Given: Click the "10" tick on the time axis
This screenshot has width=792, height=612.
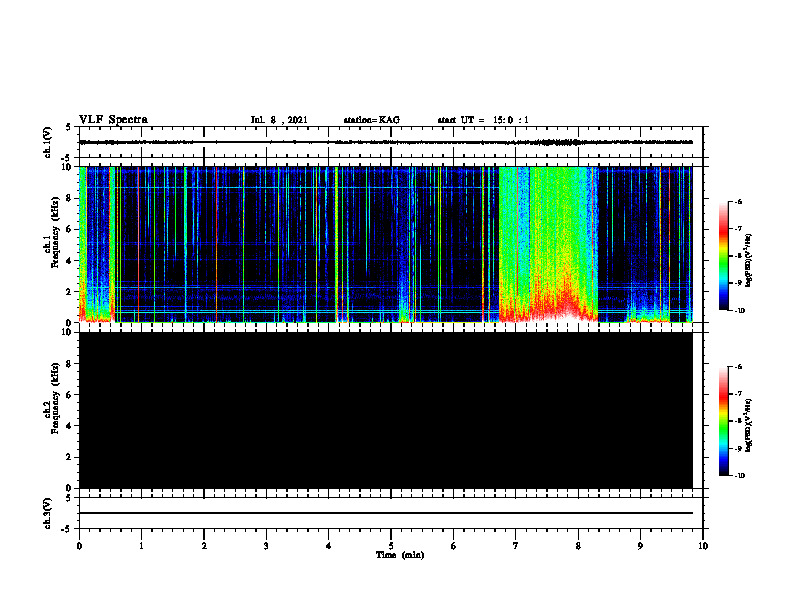Looking at the screenshot, I should point(703,546).
